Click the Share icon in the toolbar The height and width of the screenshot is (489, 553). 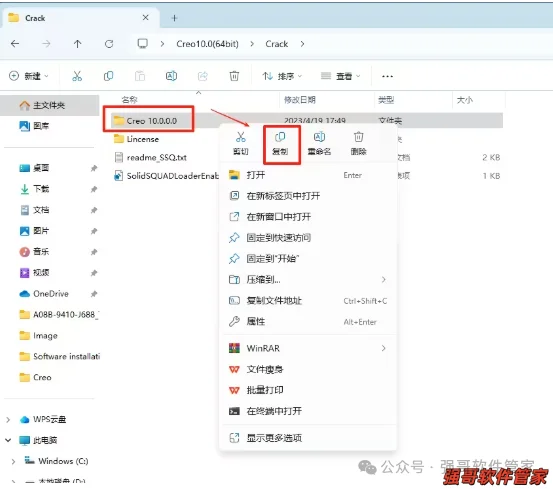coord(203,76)
